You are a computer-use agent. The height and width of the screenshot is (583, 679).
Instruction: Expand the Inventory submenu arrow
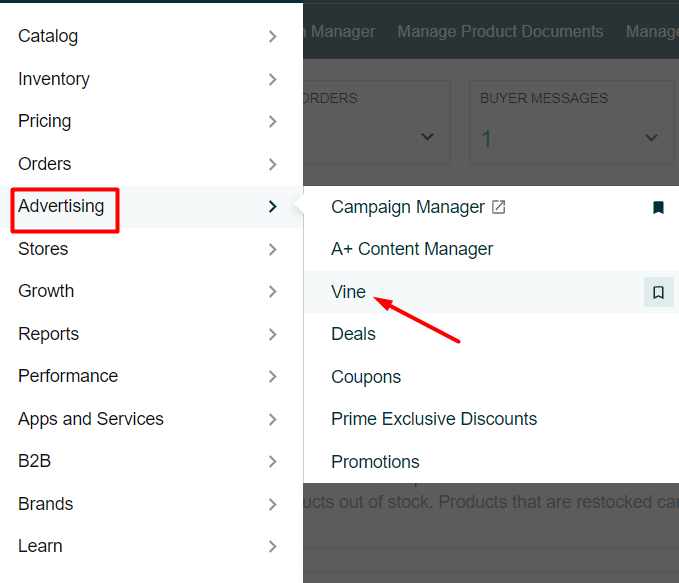pyautogui.click(x=273, y=79)
